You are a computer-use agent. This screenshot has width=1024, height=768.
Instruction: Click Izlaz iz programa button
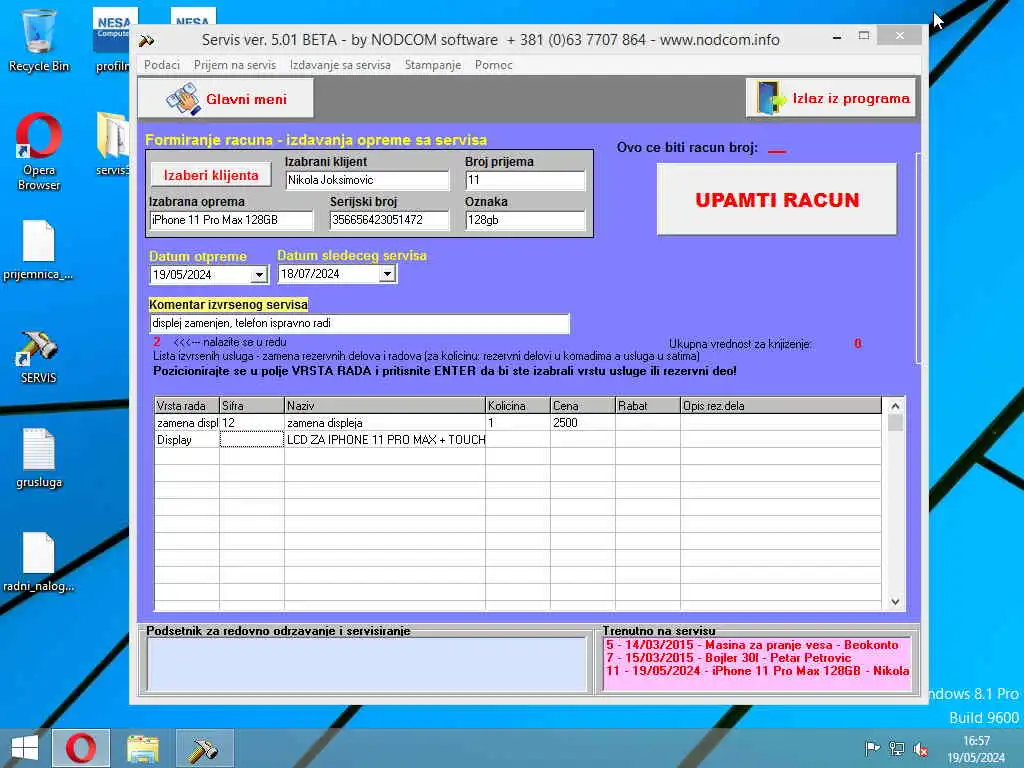(831, 98)
